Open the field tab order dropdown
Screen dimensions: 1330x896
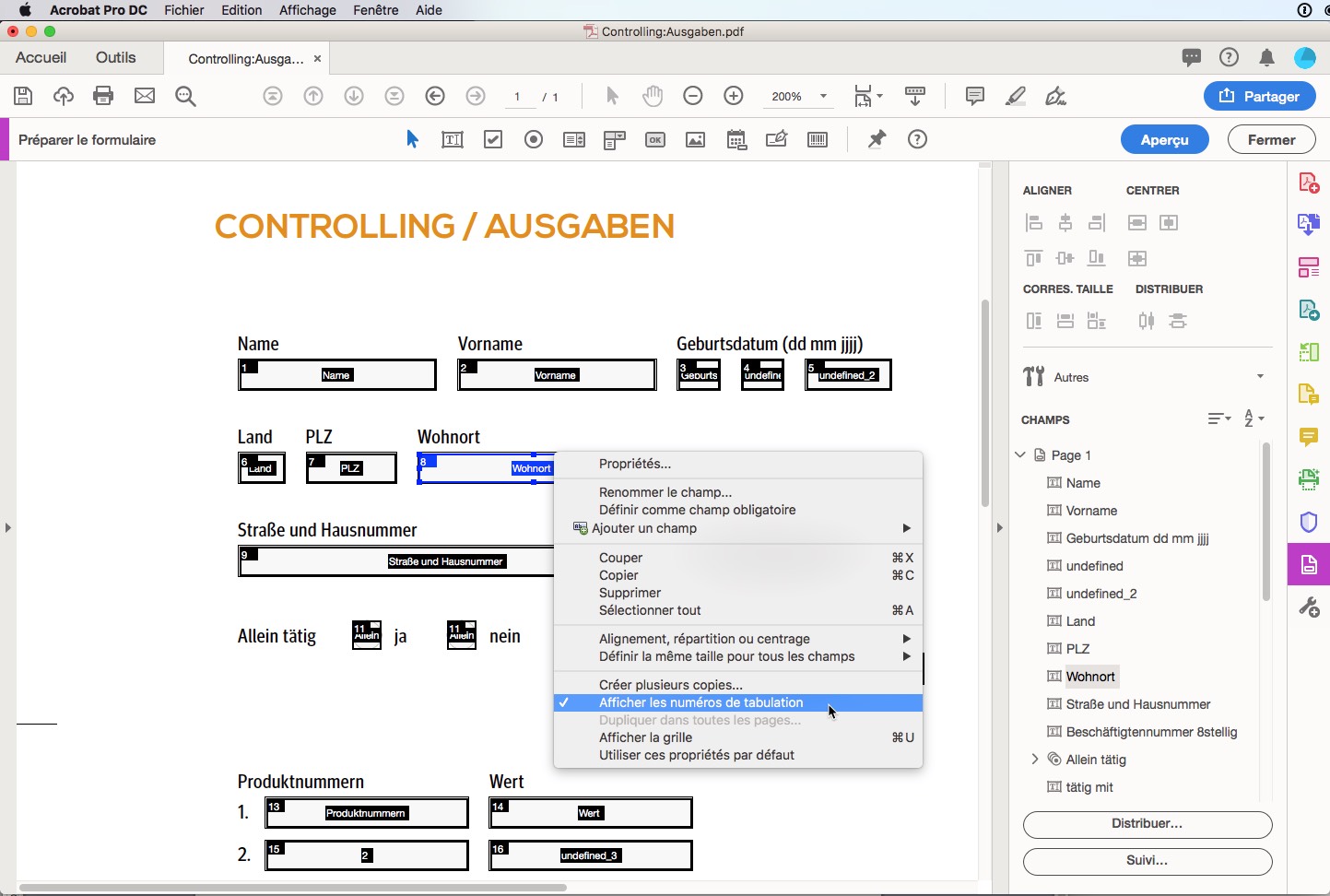point(1219,419)
